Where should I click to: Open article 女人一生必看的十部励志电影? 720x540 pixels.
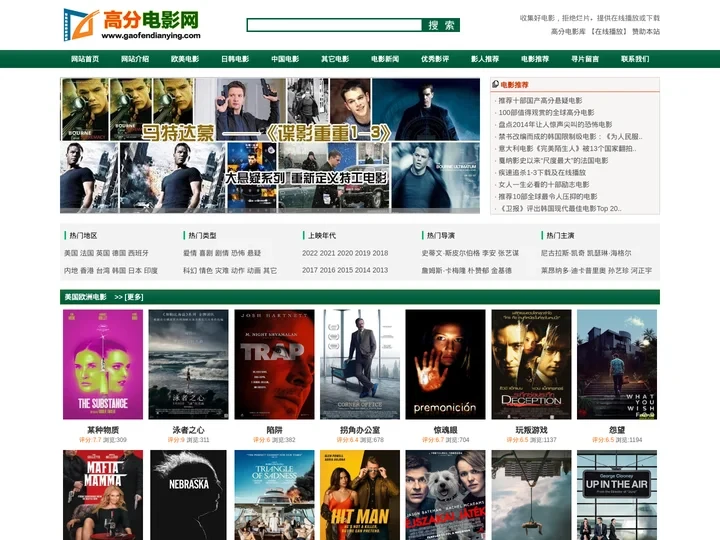point(544,185)
